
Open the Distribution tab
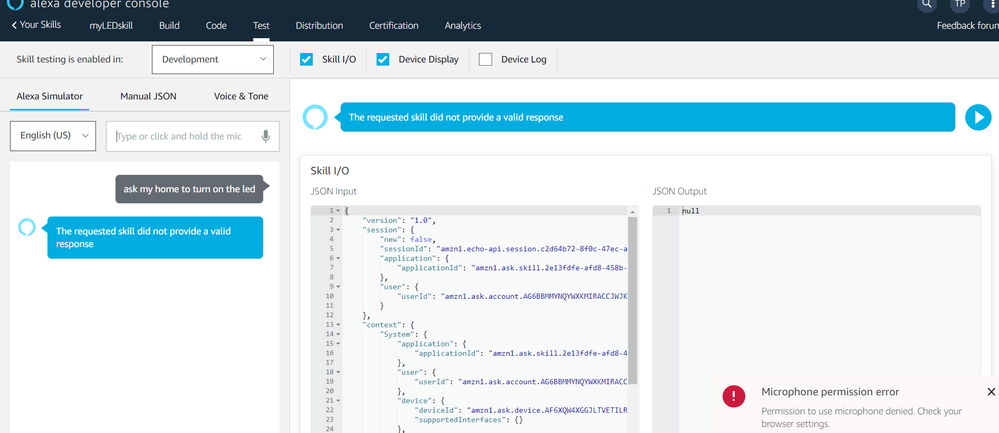pyautogui.click(x=319, y=25)
